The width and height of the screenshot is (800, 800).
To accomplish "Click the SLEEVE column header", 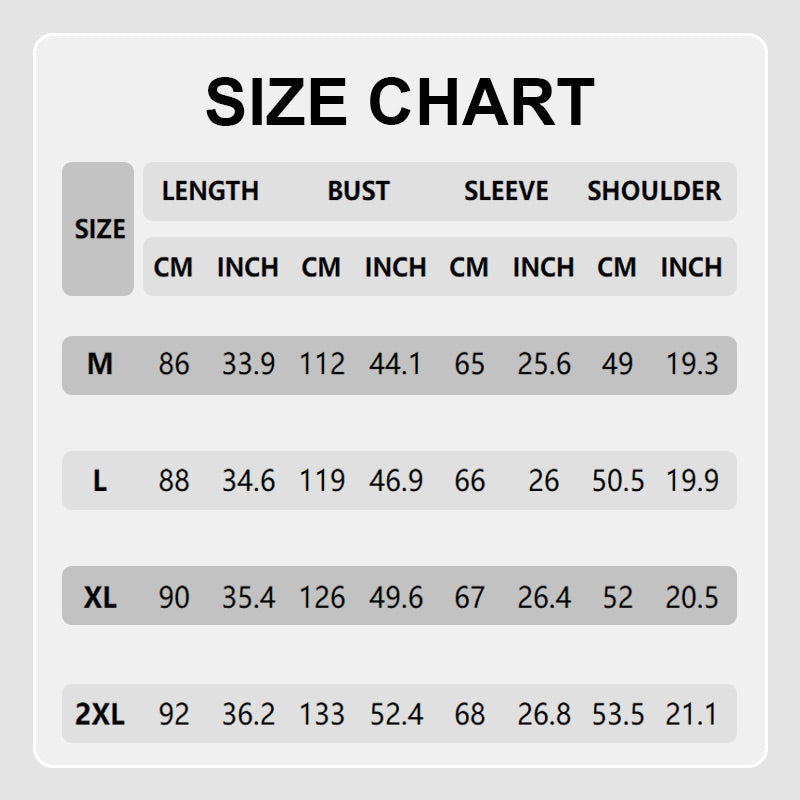I will 506,191.
